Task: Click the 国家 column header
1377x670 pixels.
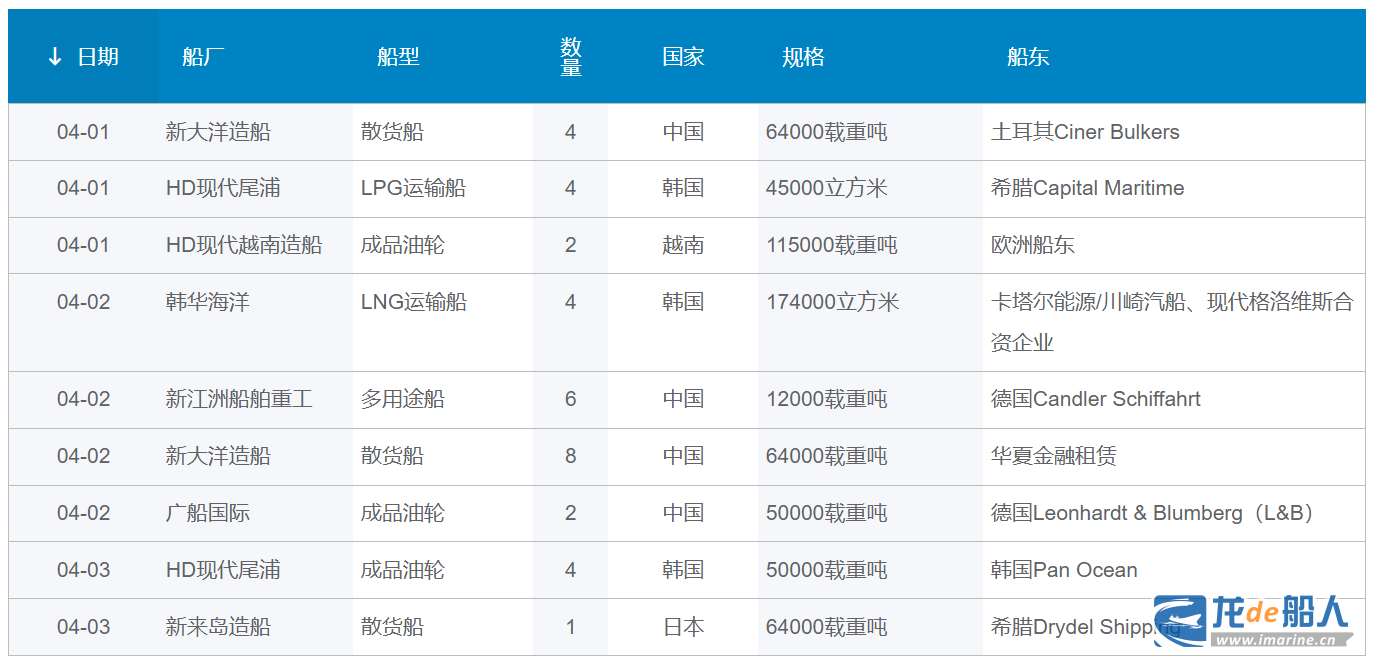Action: (x=683, y=57)
